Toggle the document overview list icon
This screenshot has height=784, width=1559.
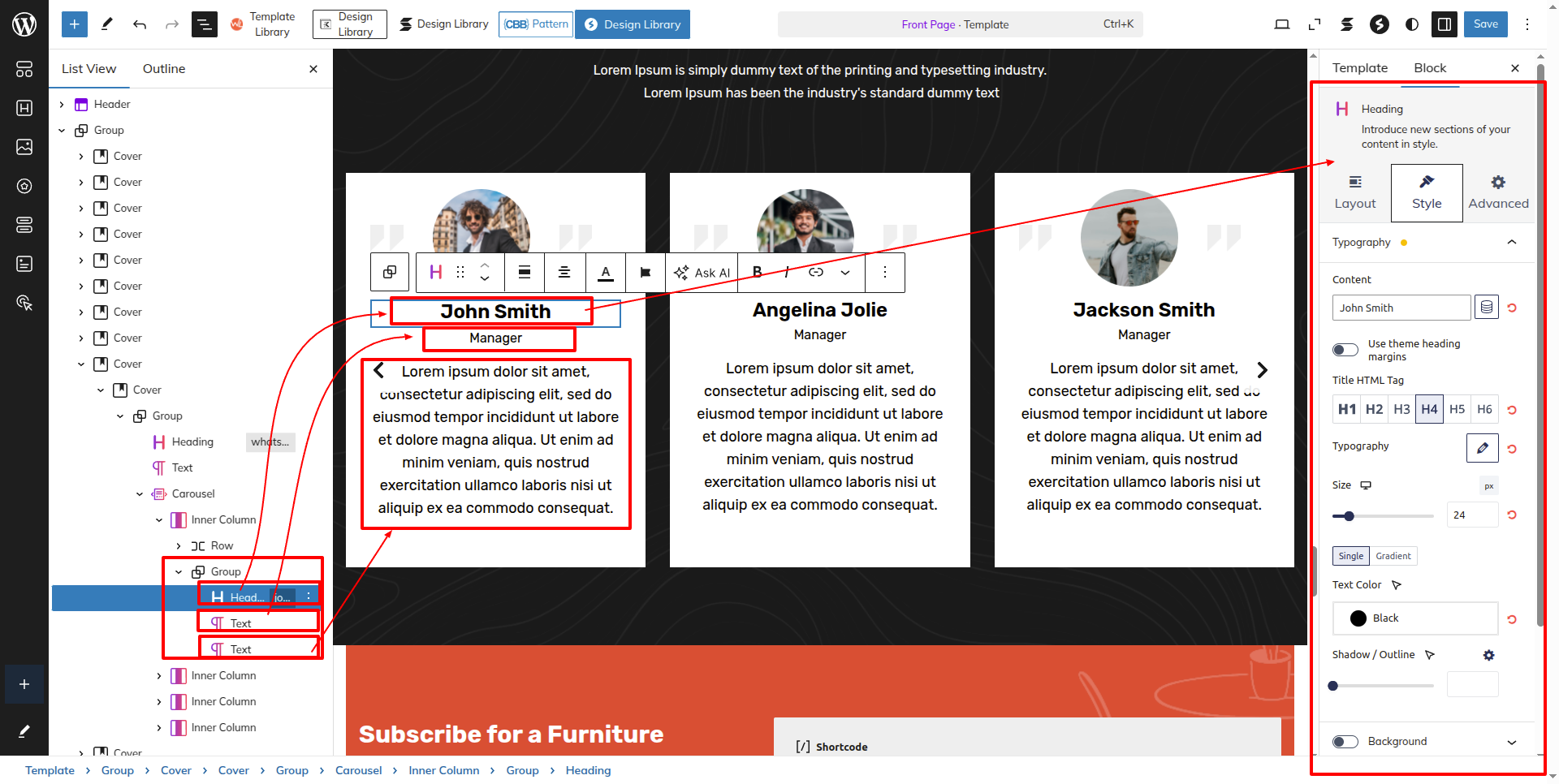click(x=204, y=24)
